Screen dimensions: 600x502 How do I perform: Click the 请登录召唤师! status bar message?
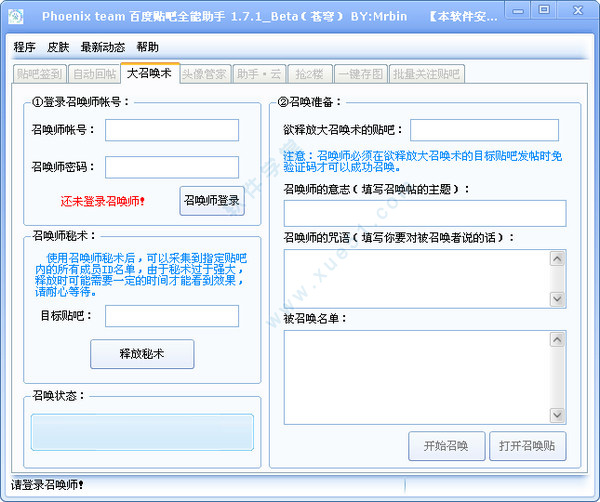[x=47, y=485]
